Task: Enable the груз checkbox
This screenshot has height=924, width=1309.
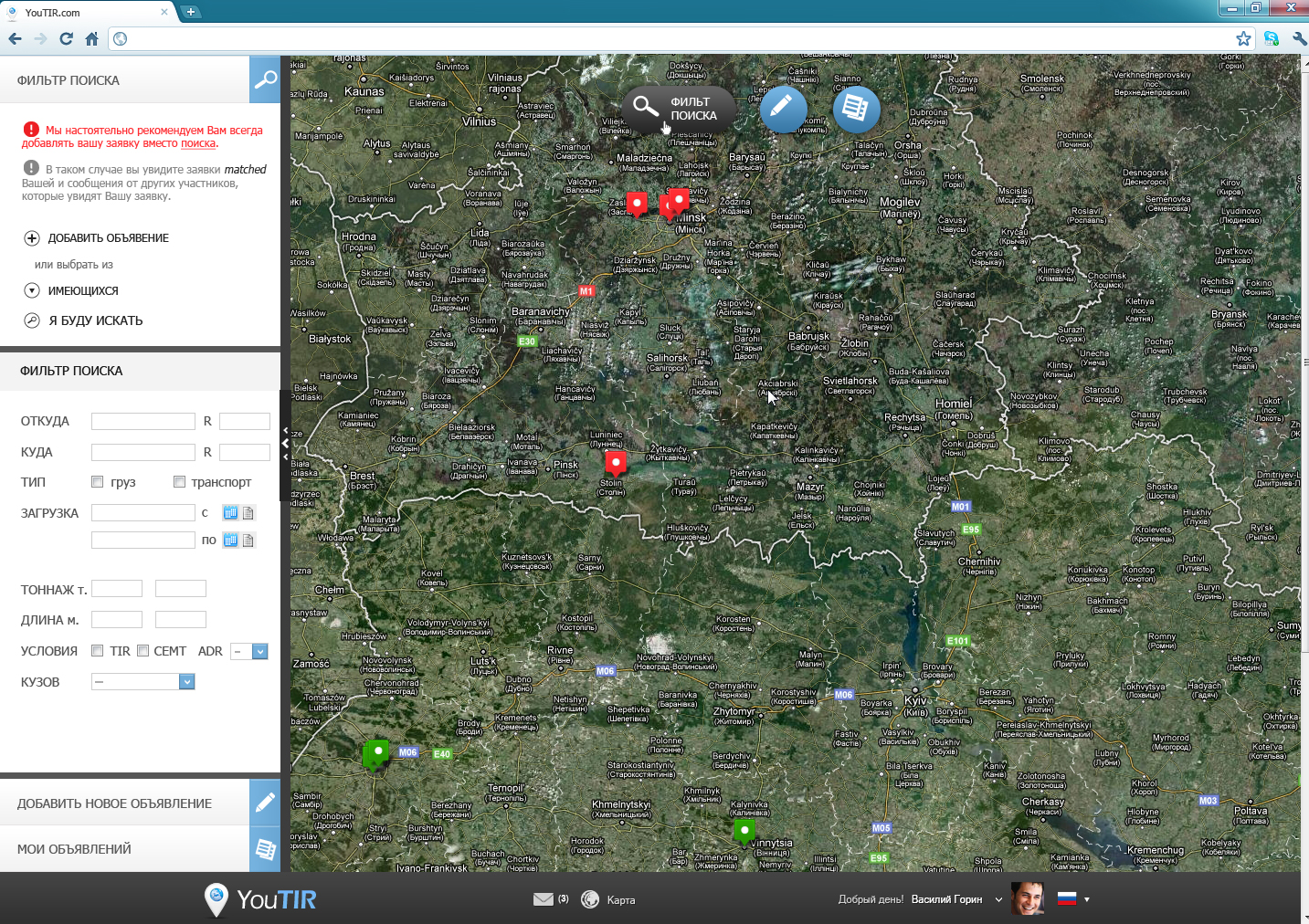Action: coord(98,482)
